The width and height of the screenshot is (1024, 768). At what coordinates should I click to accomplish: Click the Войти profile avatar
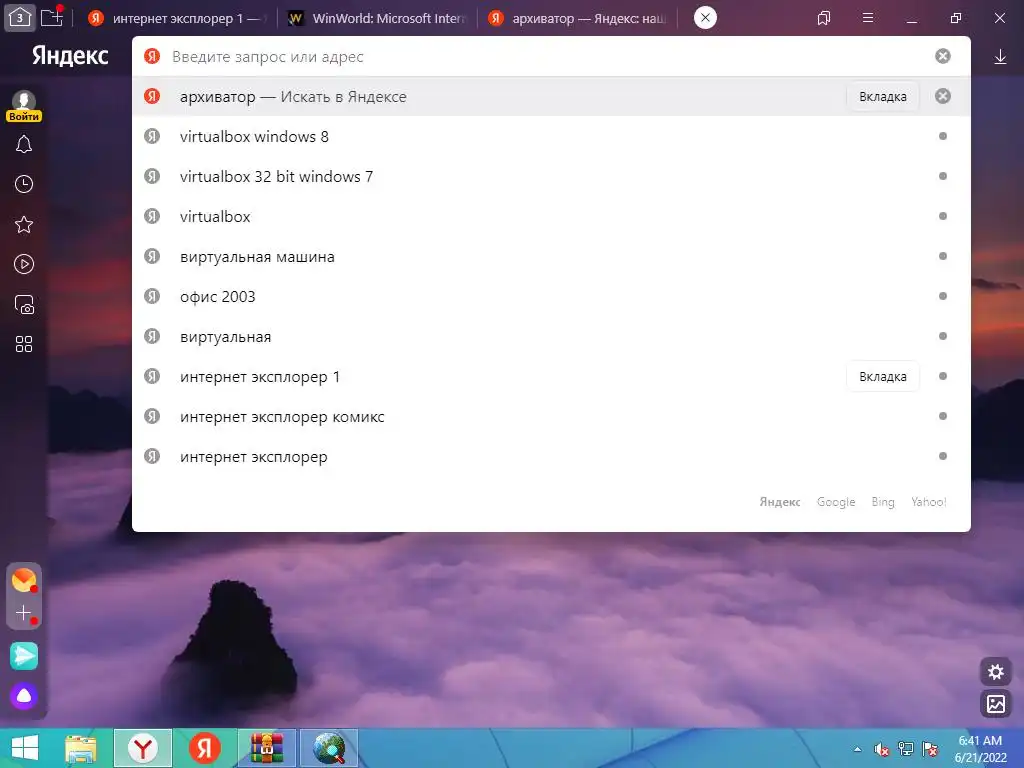coord(24,106)
